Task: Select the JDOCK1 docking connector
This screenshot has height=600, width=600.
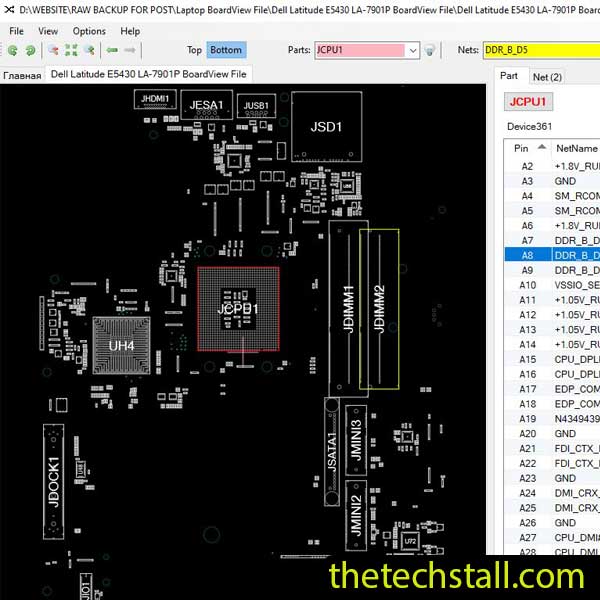Action: point(54,482)
